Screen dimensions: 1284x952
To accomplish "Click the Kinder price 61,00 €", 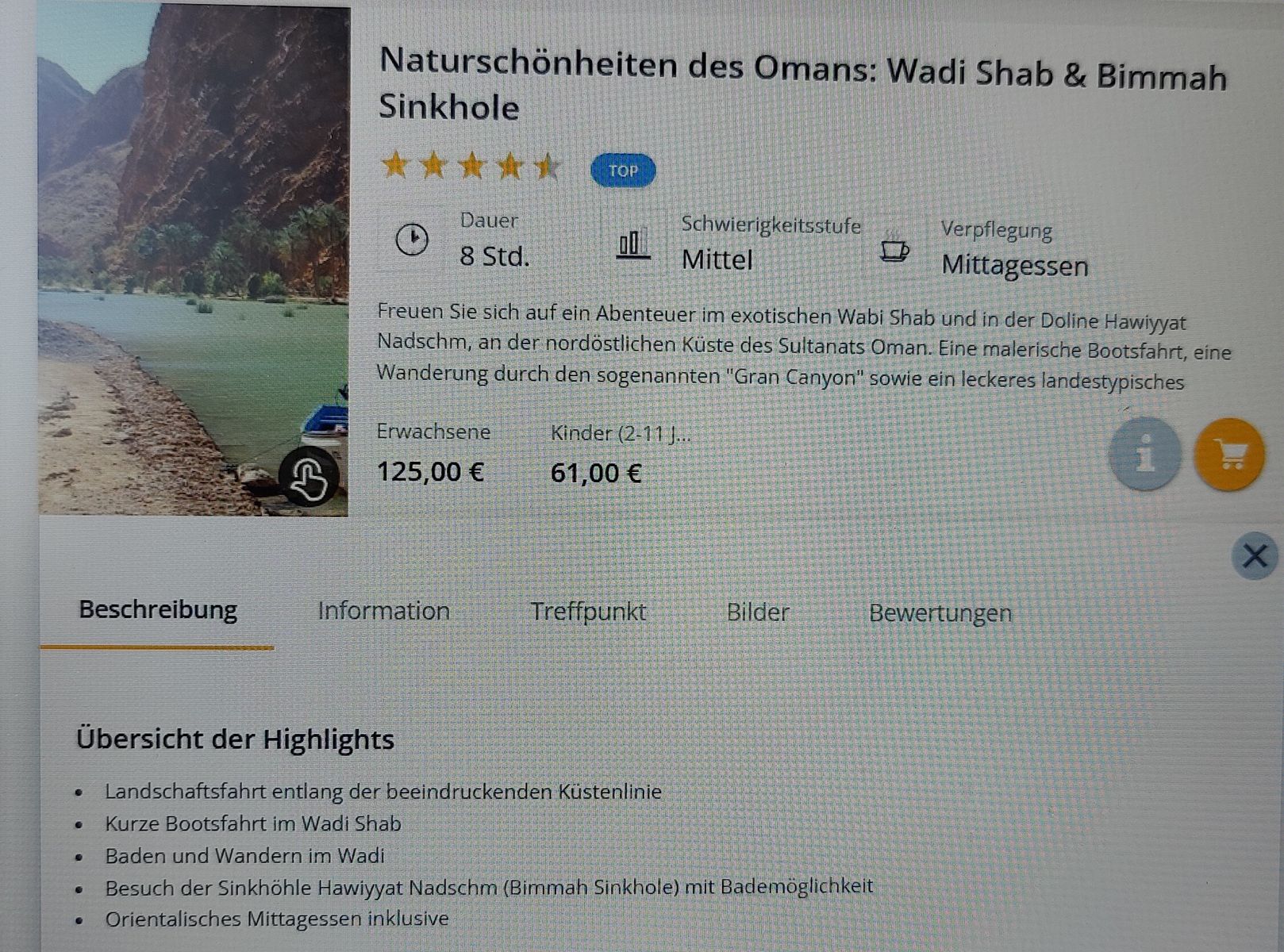I will tap(596, 474).
